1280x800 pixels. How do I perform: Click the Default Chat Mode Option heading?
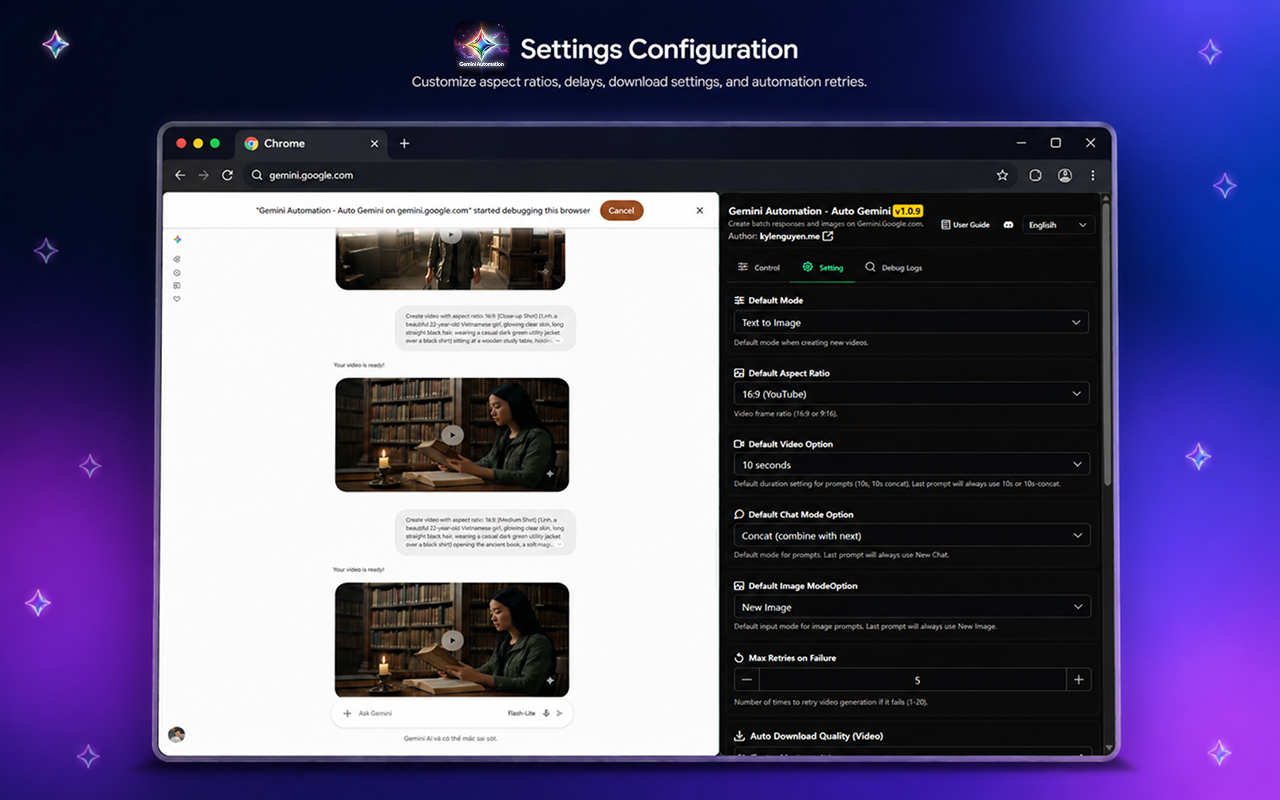pos(801,514)
